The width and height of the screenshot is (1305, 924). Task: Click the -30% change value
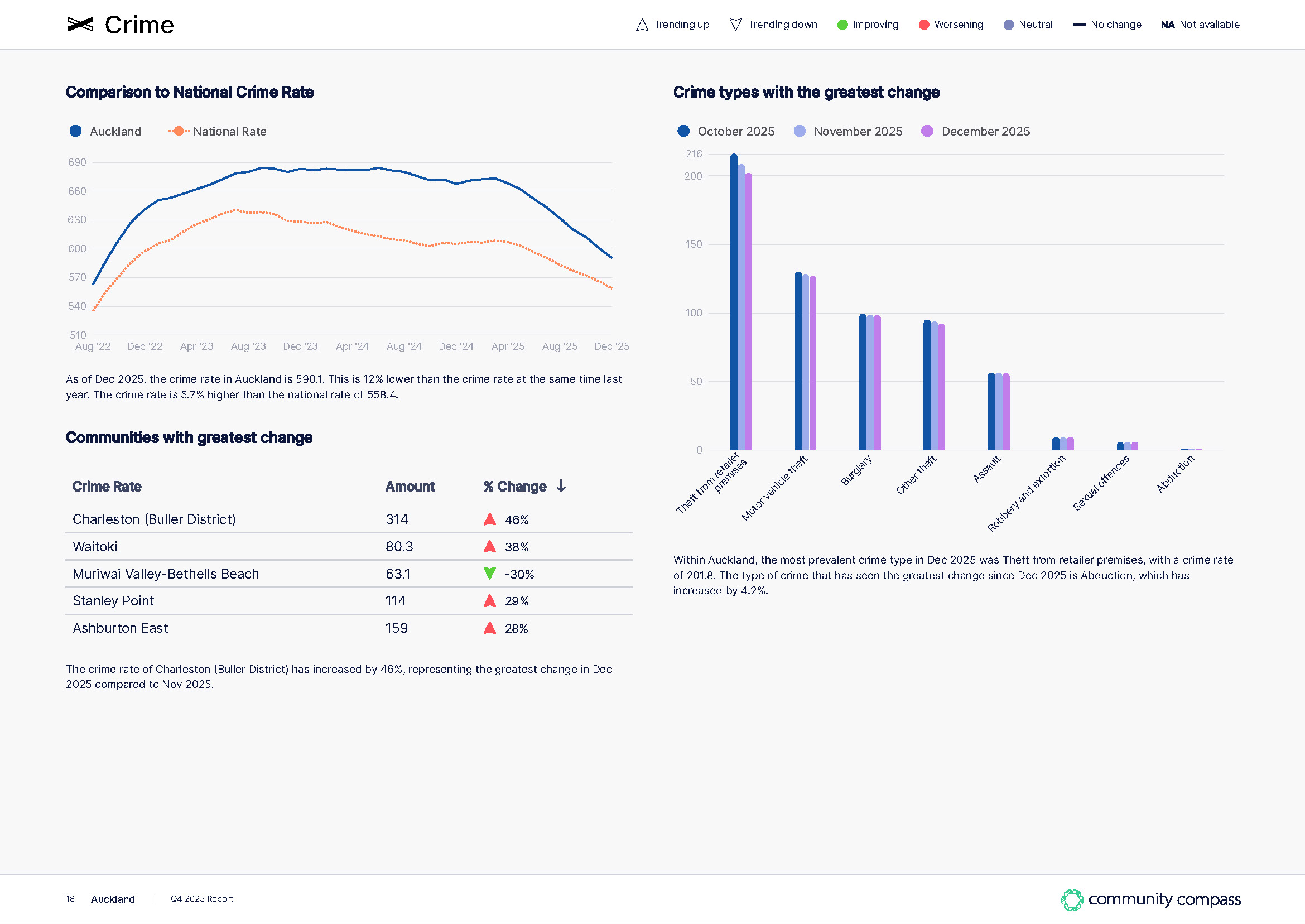click(519, 574)
